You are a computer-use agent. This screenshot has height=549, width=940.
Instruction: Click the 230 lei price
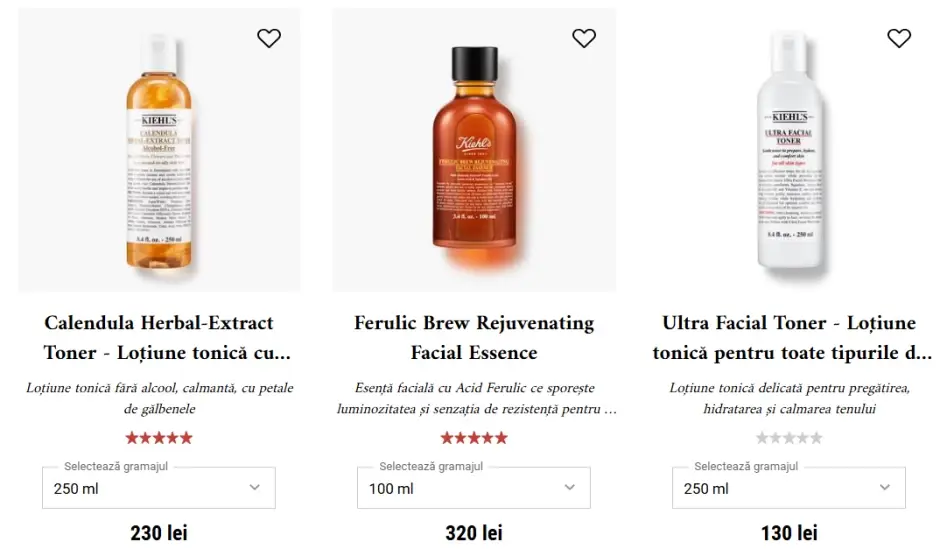[159, 533]
